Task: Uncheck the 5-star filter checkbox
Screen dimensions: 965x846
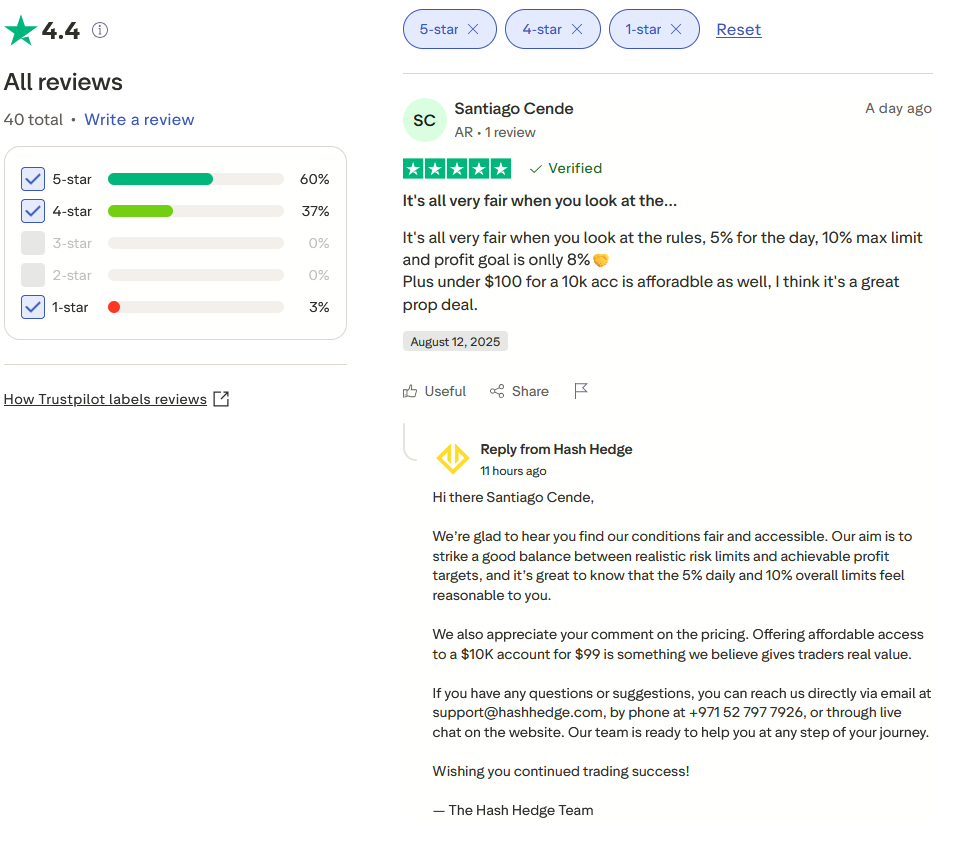Action: click(x=33, y=179)
